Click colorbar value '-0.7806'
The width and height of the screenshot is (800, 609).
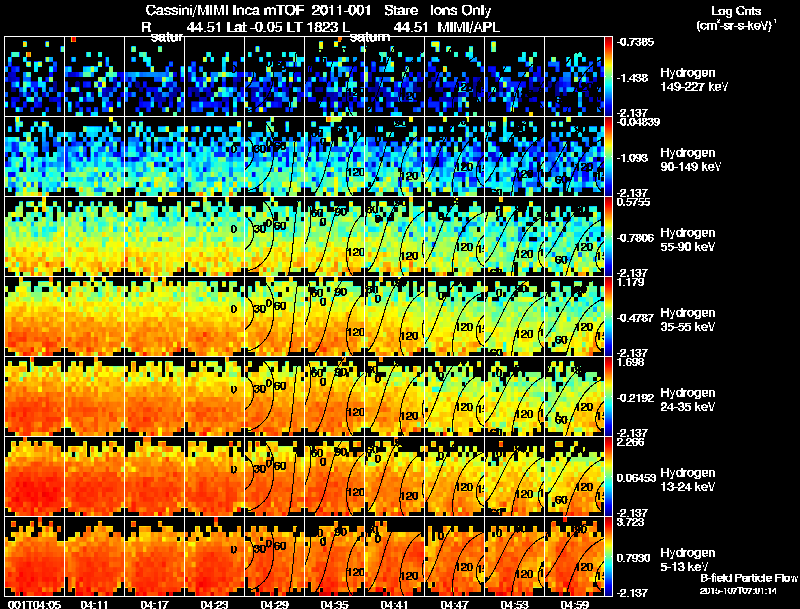(635, 238)
